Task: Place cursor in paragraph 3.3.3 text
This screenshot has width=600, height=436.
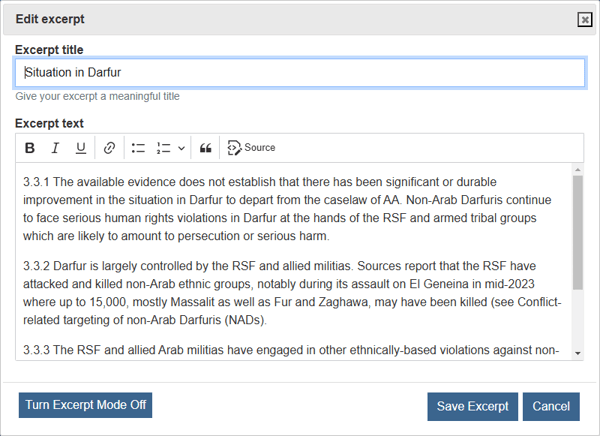Action: pos(291,350)
